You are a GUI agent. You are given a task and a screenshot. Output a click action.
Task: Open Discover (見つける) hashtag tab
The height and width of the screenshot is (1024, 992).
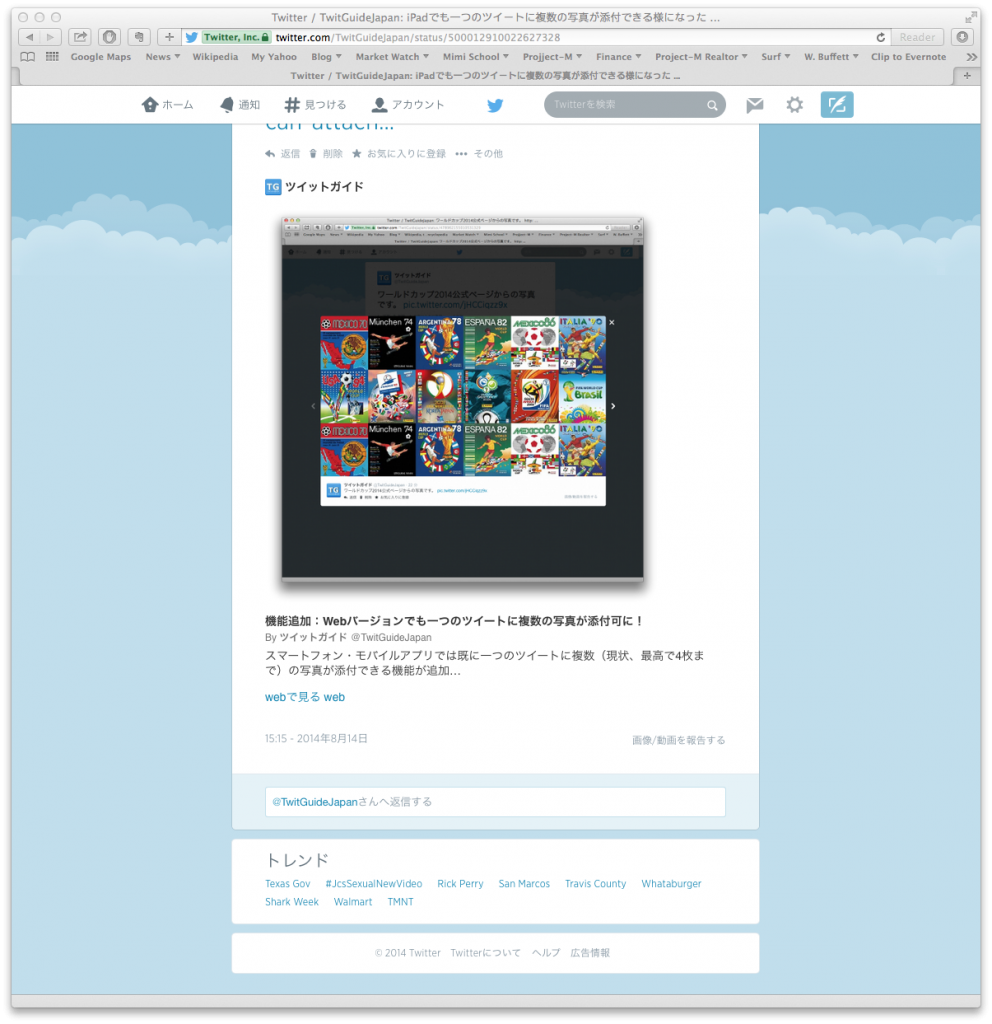315,104
